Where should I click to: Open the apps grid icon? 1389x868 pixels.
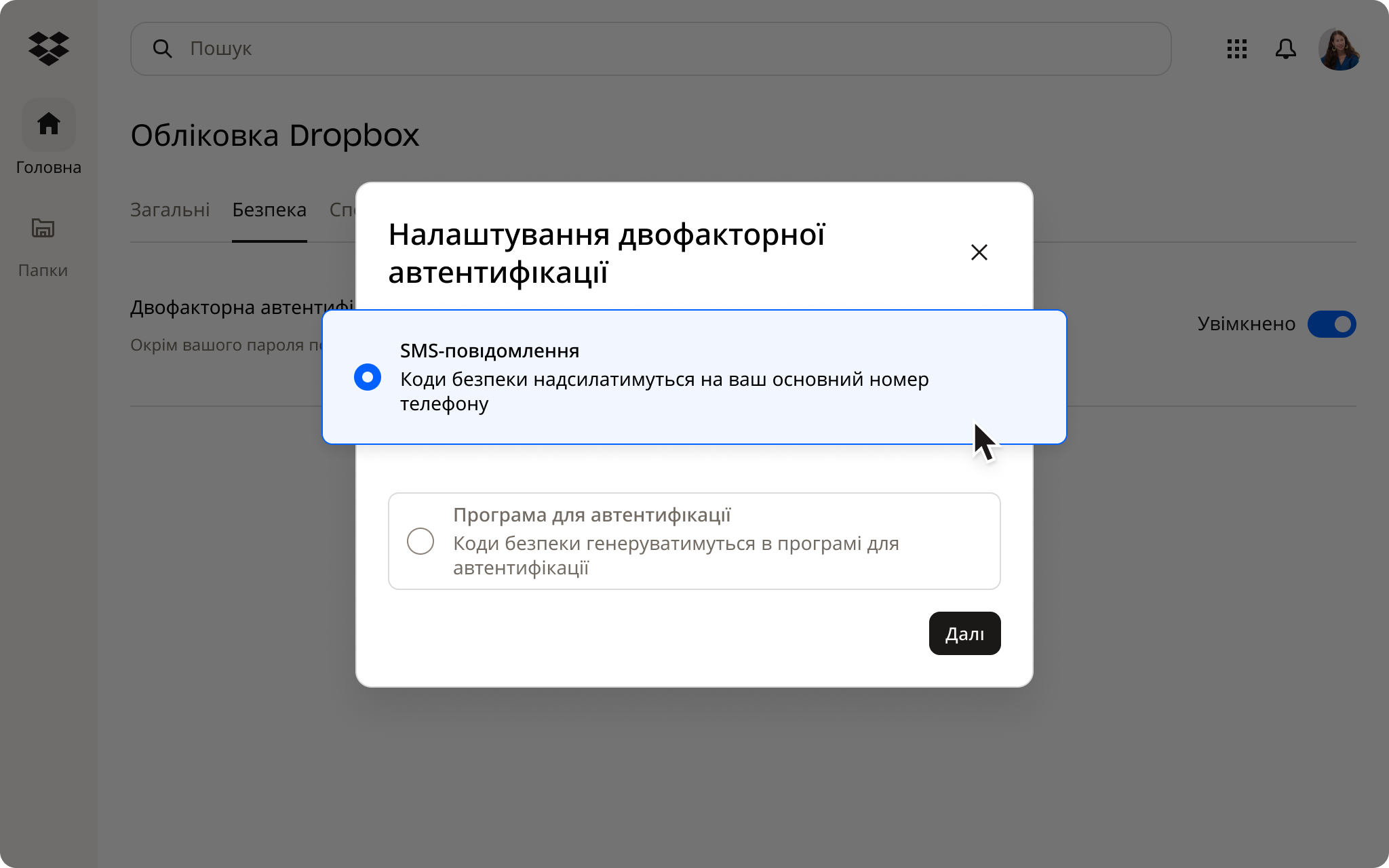pyautogui.click(x=1237, y=49)
